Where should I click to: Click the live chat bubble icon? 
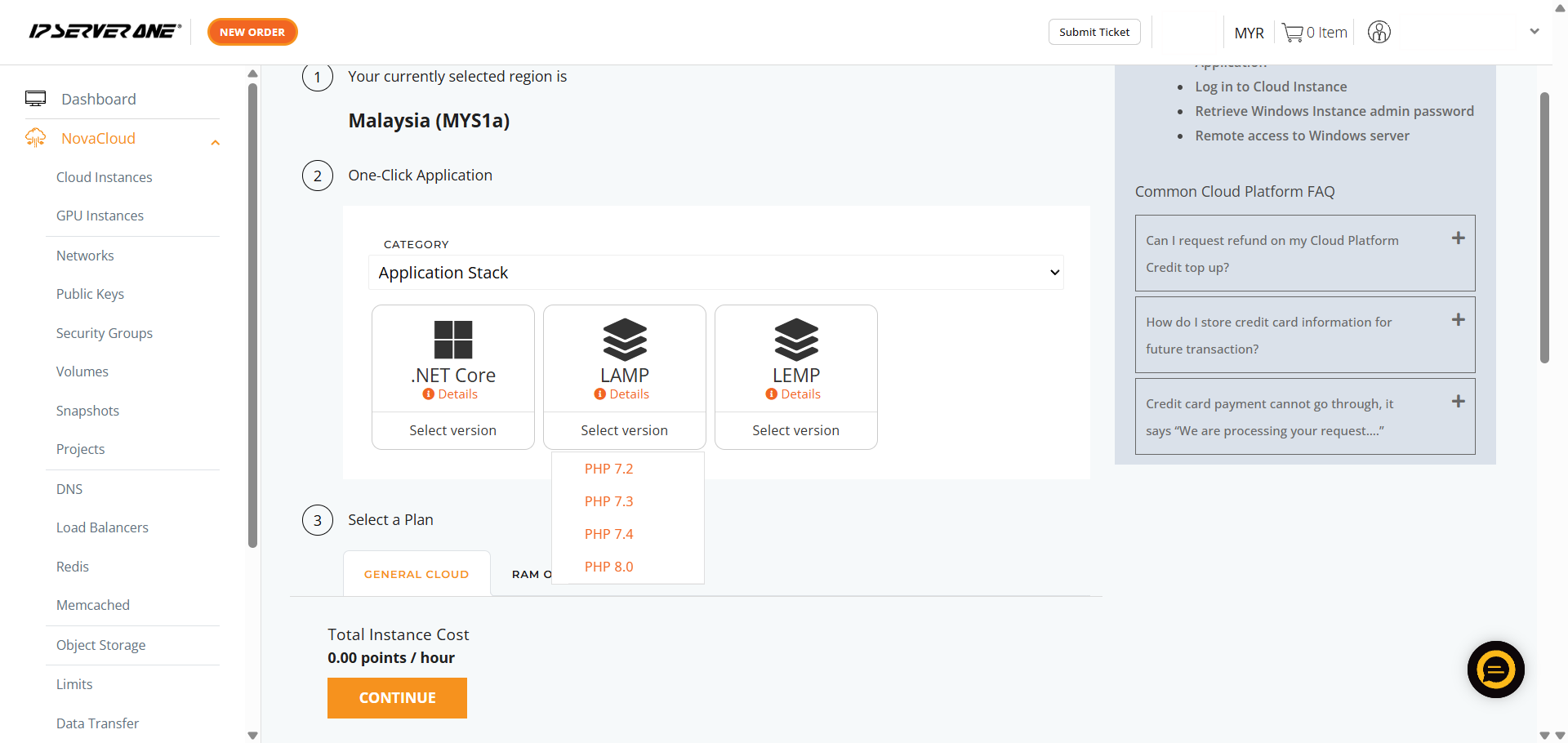(x=1495, y=670)
